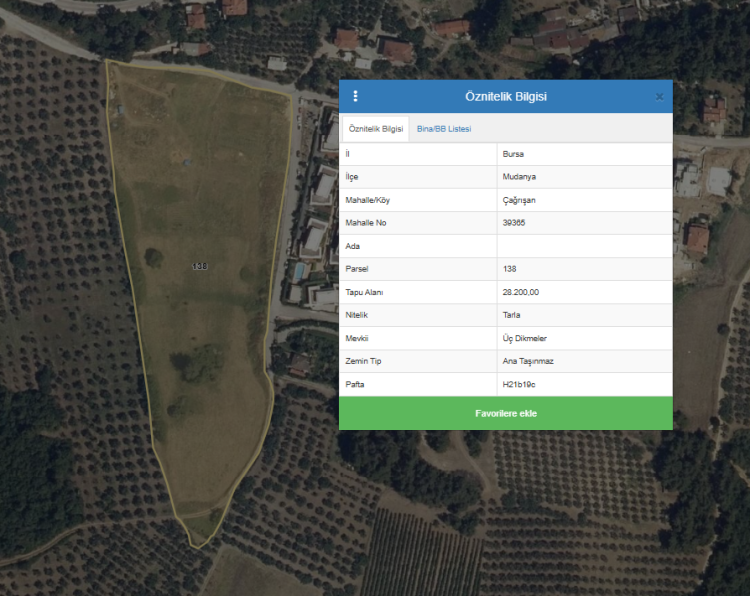Click the Mevkii field label
This screenshot has height=596, width=750.
(x=356, y=338)
